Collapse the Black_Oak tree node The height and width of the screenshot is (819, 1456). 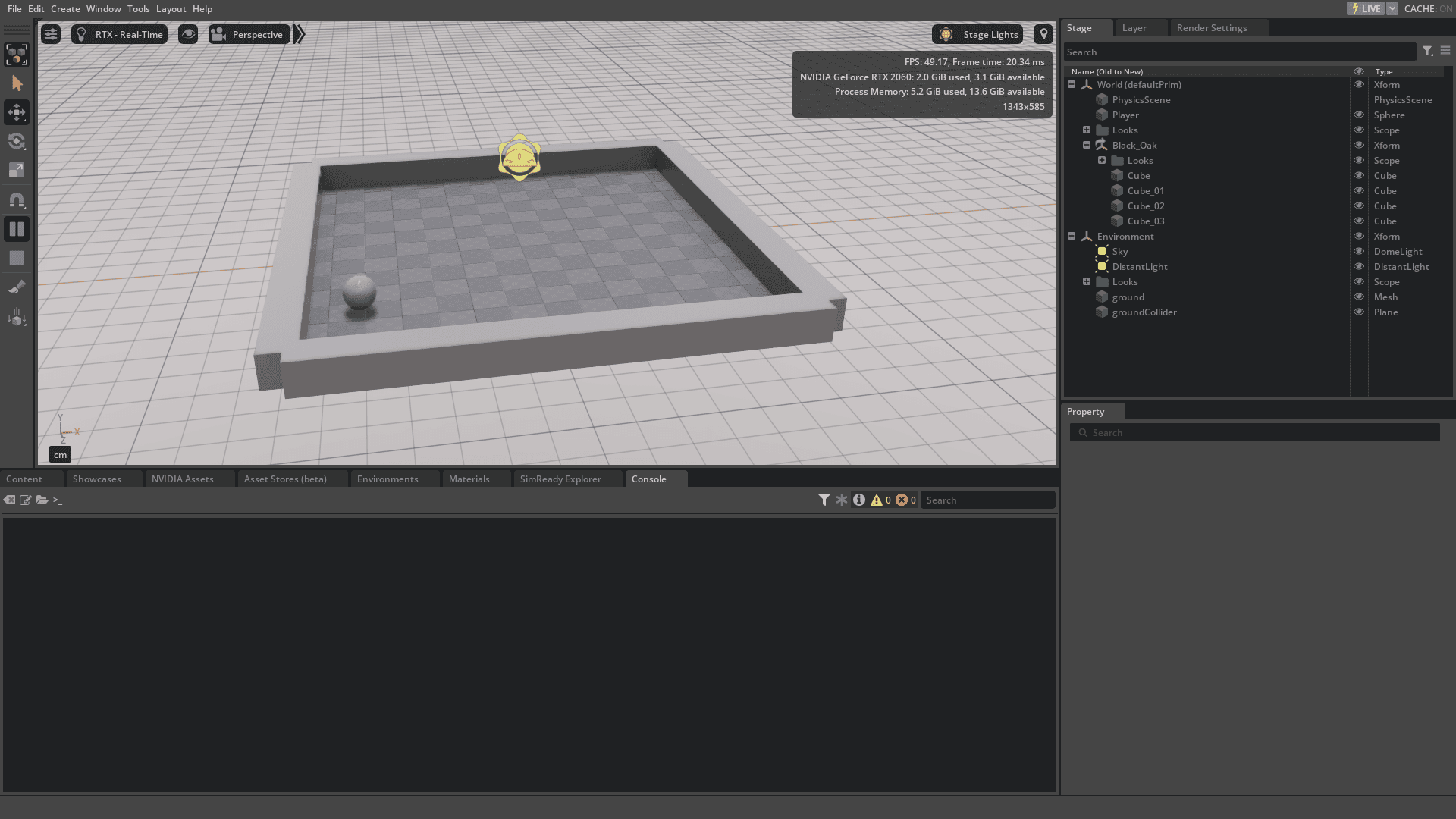pyautogui.click(x=1087, y=145)
